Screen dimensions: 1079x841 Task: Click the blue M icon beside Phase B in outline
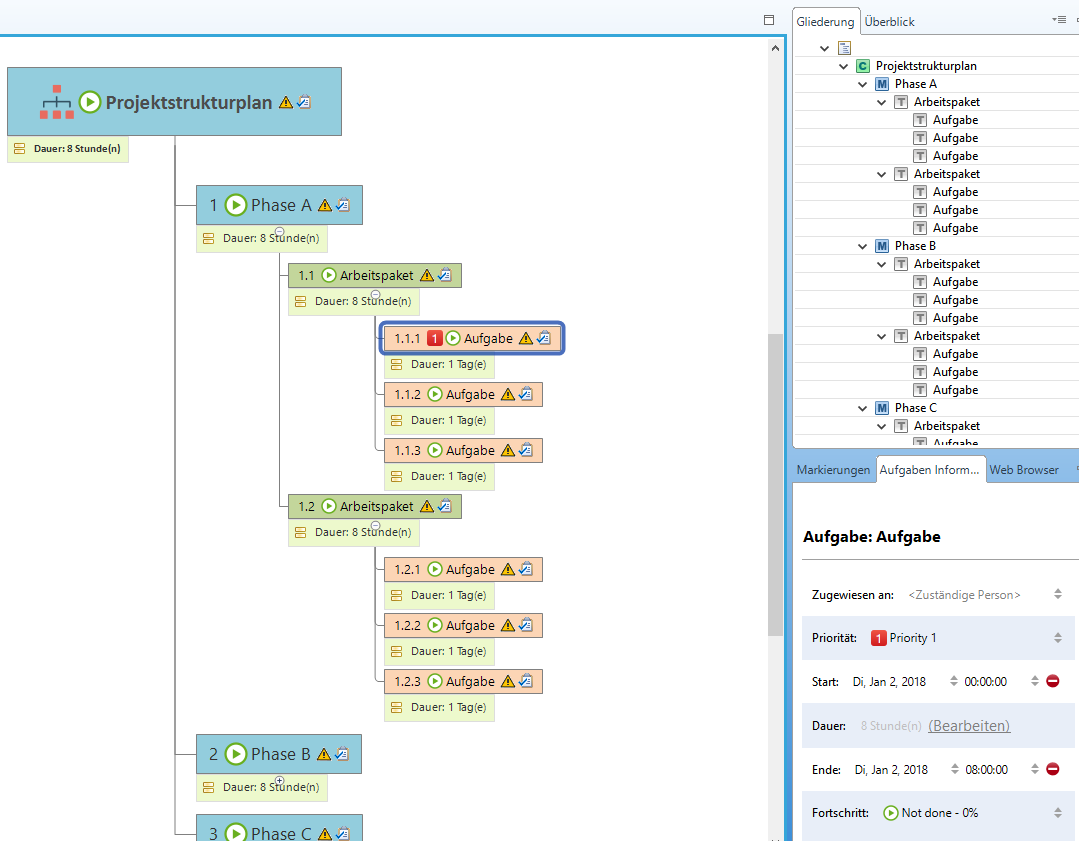881,246
